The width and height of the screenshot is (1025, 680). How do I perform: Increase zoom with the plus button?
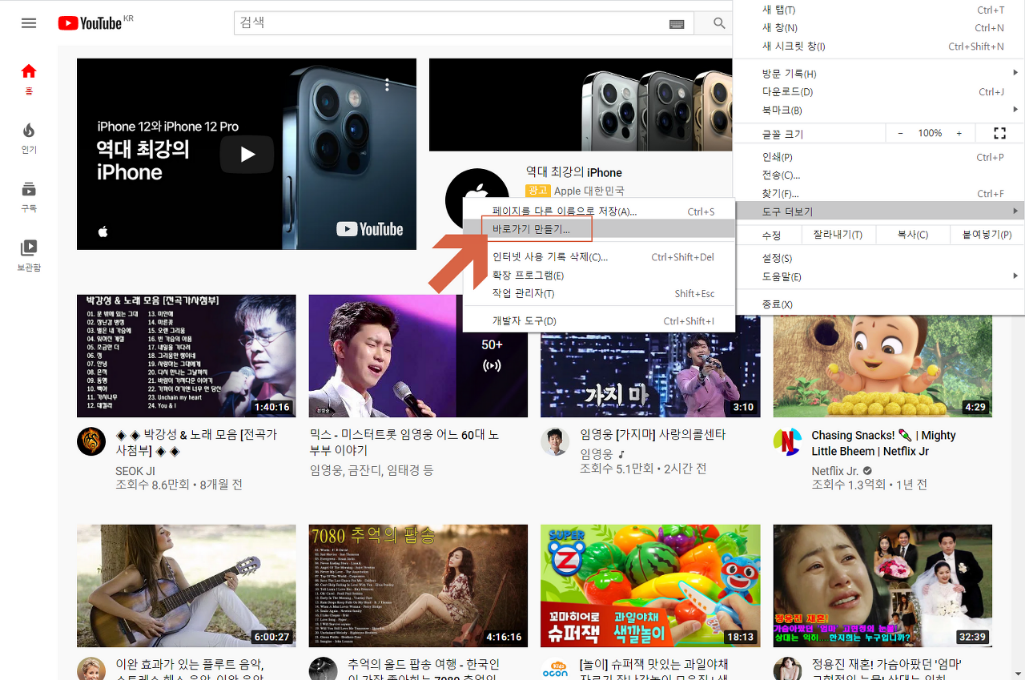point(959,133)
